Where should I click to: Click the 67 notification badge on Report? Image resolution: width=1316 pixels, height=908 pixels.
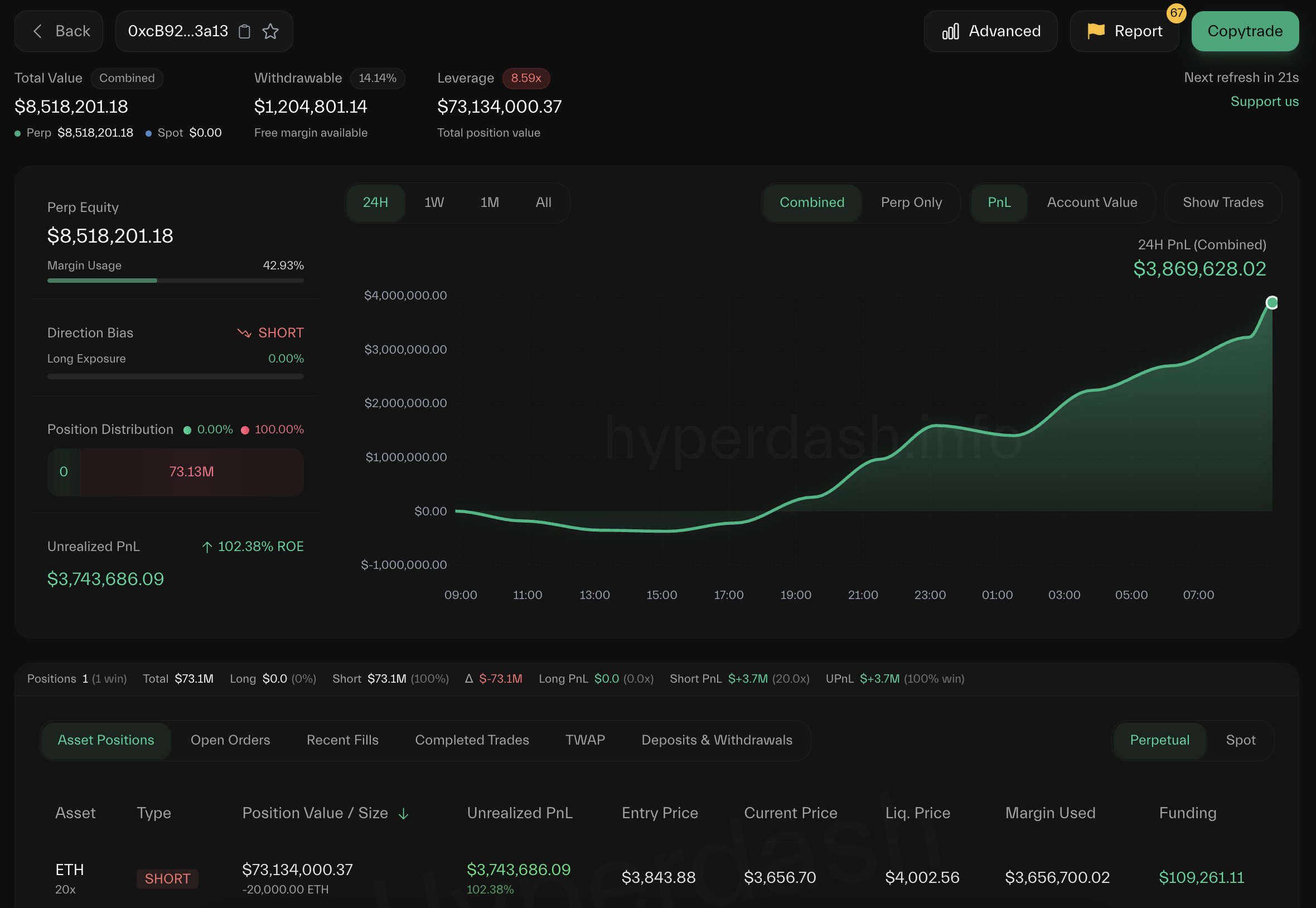1176,13
